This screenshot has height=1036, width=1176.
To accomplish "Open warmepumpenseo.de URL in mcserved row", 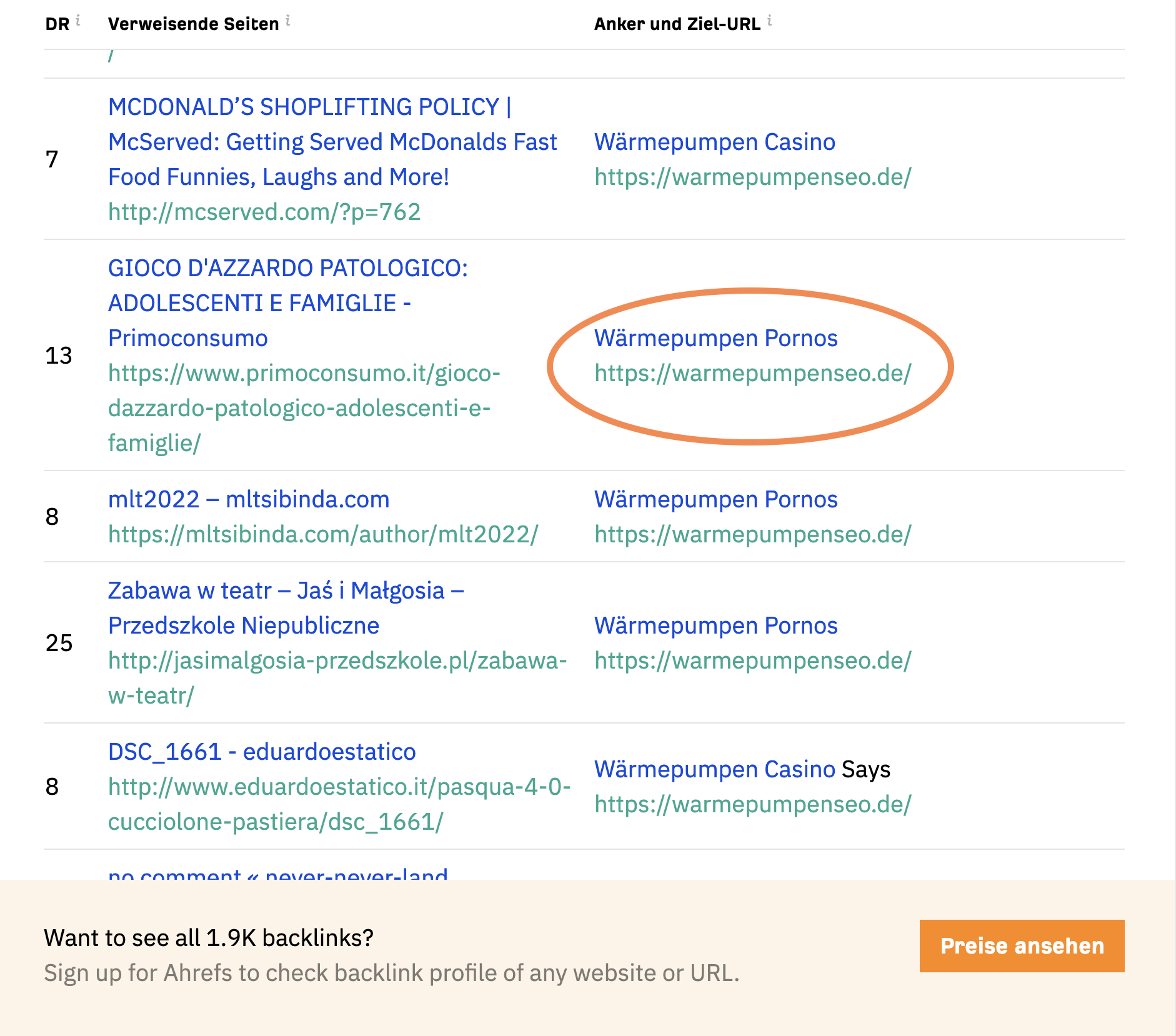I will pyautogui.click(x=753, y=177).
